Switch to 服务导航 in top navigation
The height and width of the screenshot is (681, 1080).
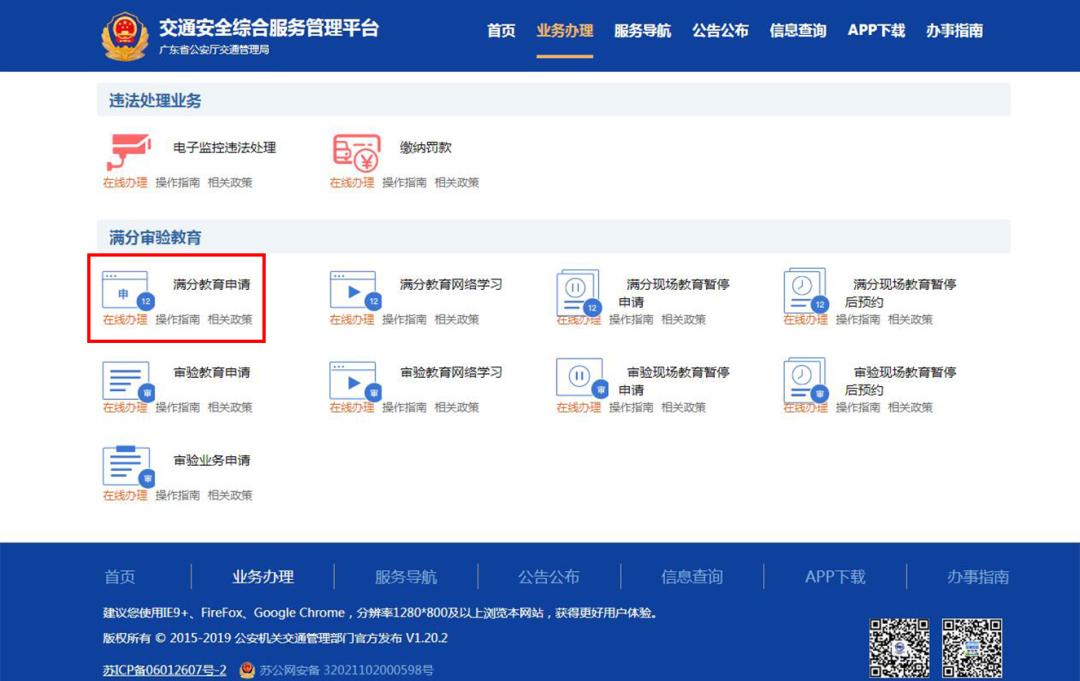click(x=642, y=31)
